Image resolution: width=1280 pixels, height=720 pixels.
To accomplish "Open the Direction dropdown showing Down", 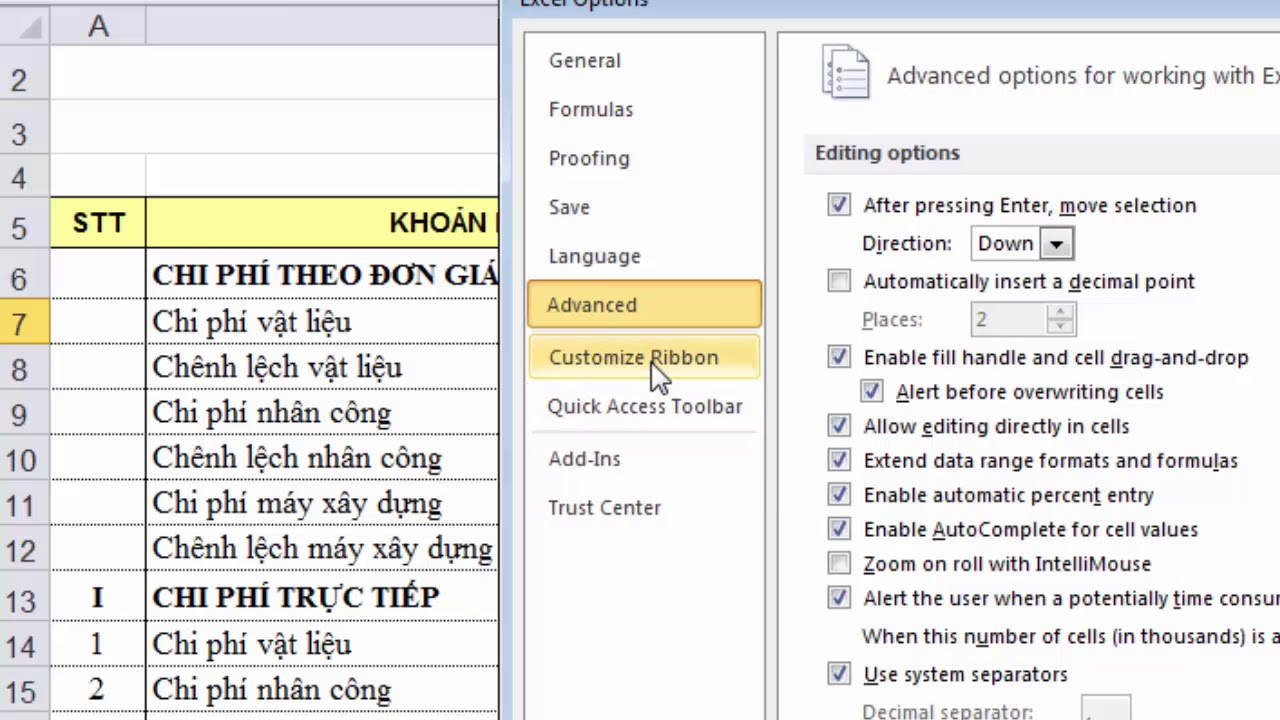I will 1022,243.
